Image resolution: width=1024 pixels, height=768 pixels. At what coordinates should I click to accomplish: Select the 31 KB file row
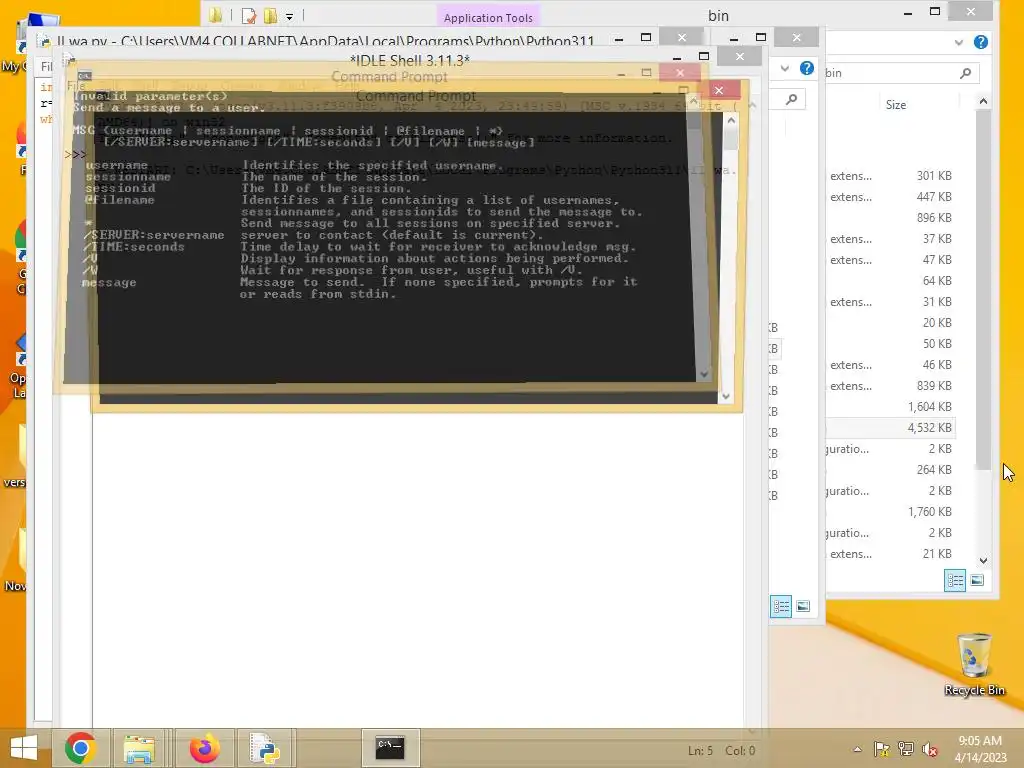[x=891, y=302]
